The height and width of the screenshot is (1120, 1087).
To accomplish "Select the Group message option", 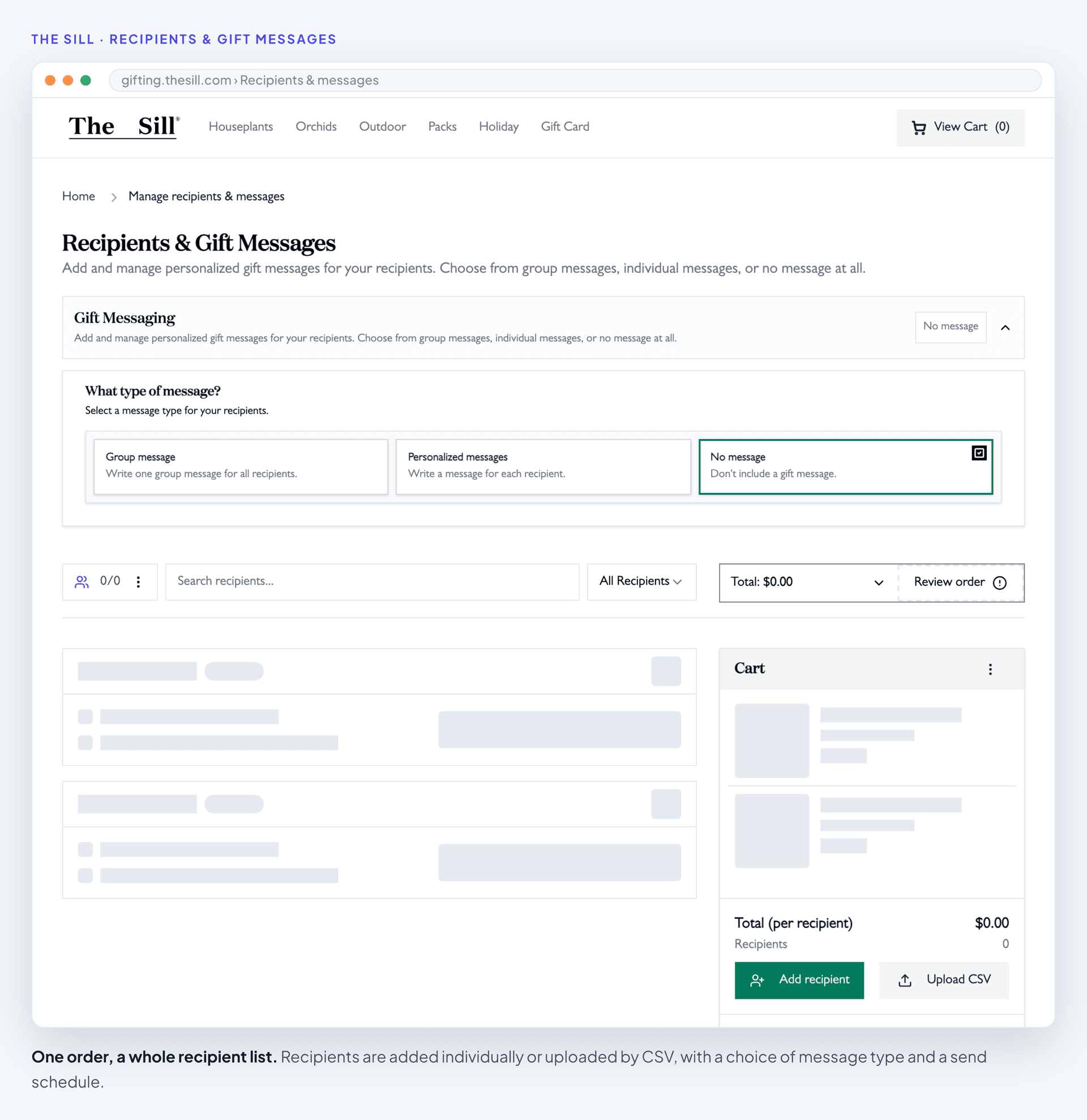I will tap(241, 466).
